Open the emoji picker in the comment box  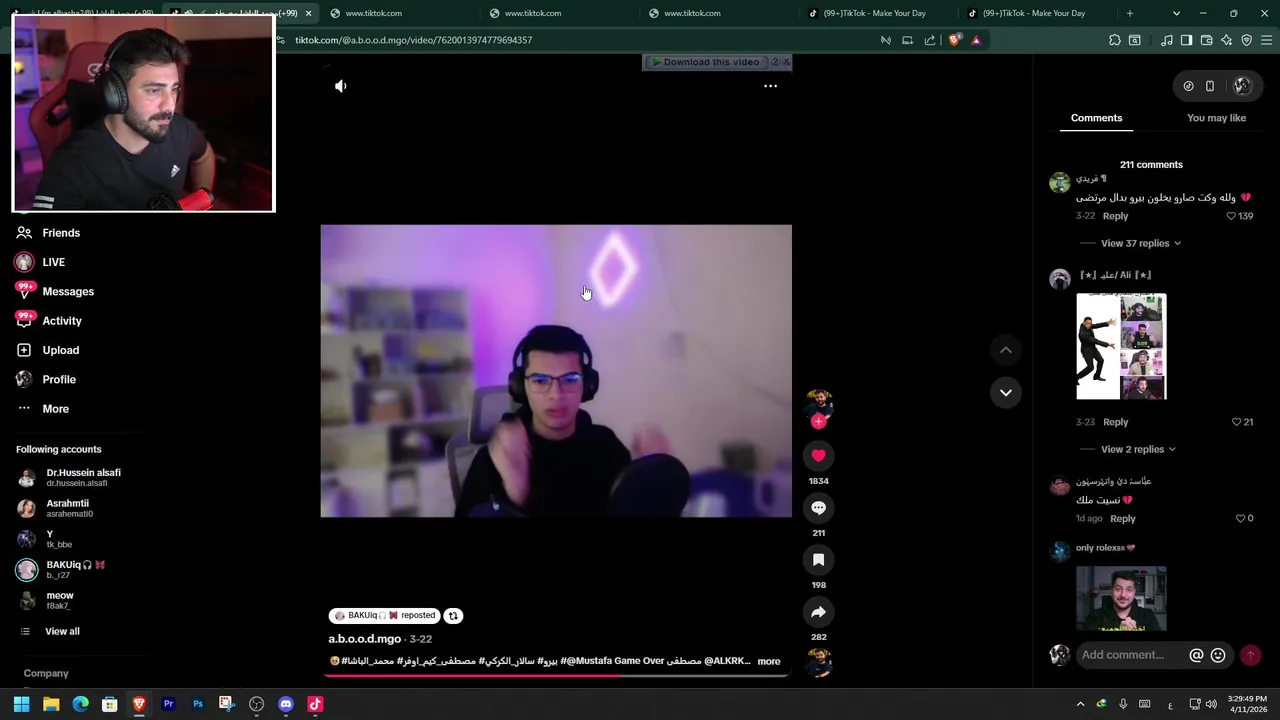[x=1218, y=655]
